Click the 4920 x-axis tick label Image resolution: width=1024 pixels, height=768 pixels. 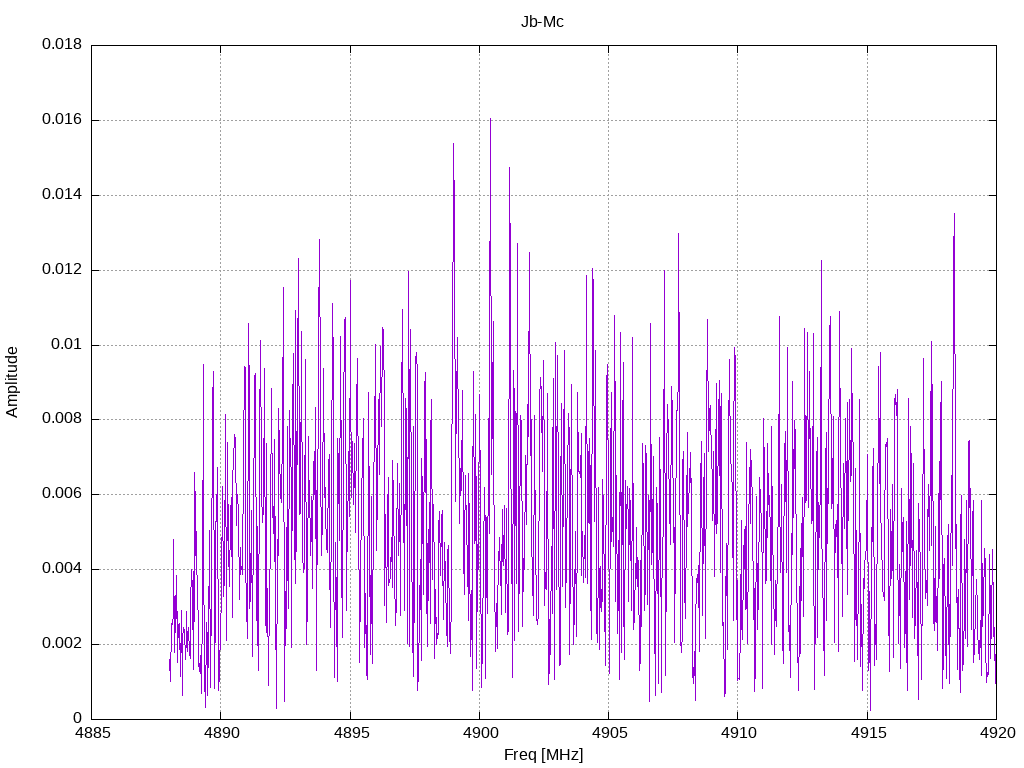pyautogui.click(x=997, y=733)
